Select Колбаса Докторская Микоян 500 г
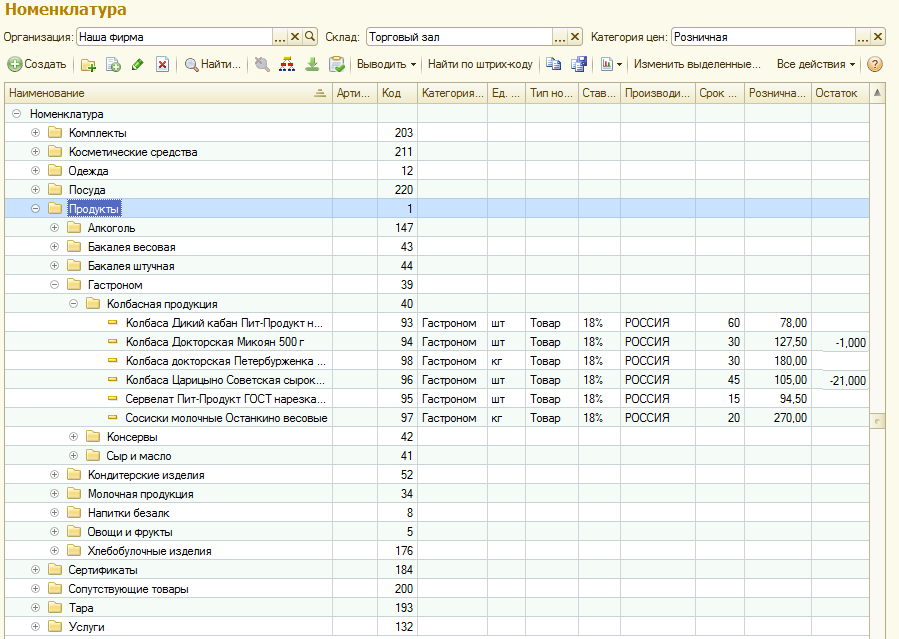This screenshot has height=639, width=899. pos(437,342)
